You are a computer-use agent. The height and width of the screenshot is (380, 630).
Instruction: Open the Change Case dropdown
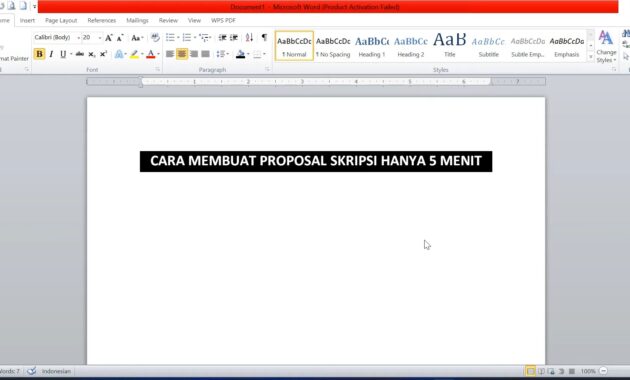pyautogui.click(x=137, y=38)
